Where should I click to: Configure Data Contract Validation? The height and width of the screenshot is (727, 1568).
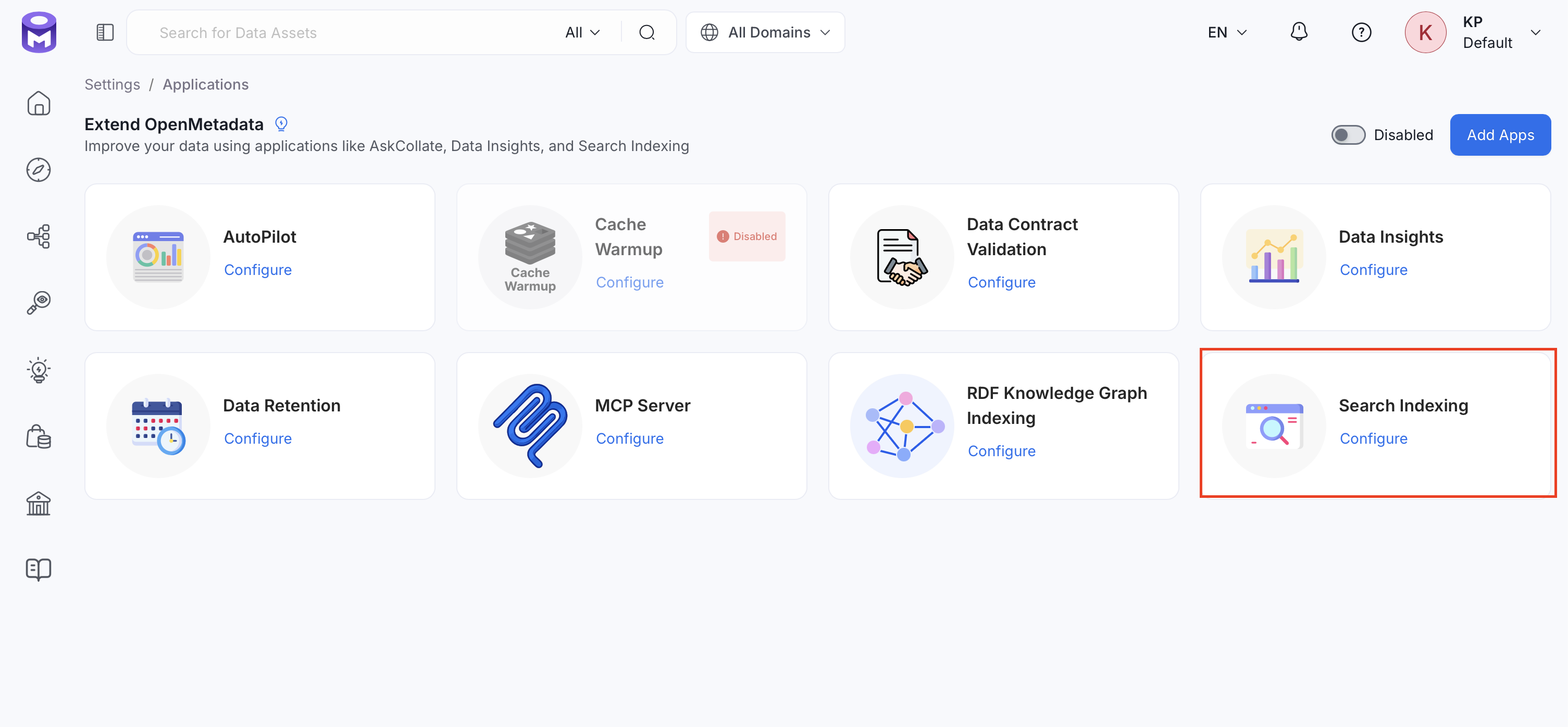pyautogui.click(x=1002, y=282)
